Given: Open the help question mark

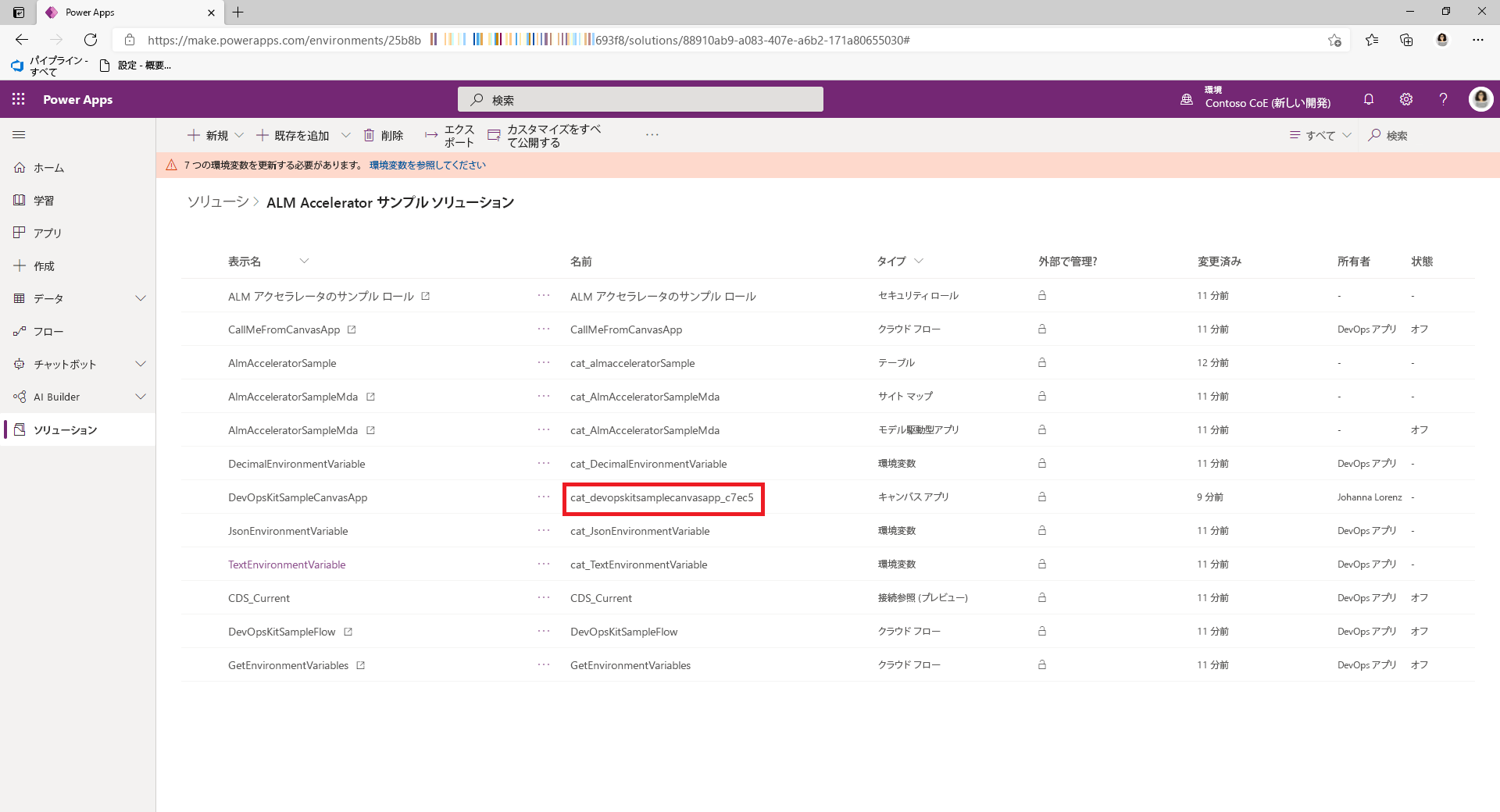Looking at the screenshot, I should point(1444,99).
